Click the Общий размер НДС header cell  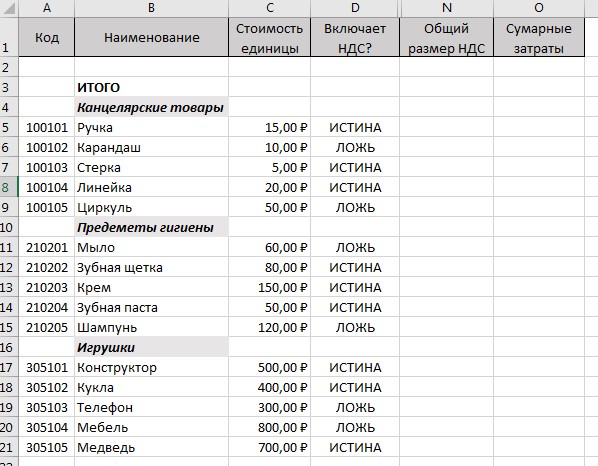[x=447, y=37]
